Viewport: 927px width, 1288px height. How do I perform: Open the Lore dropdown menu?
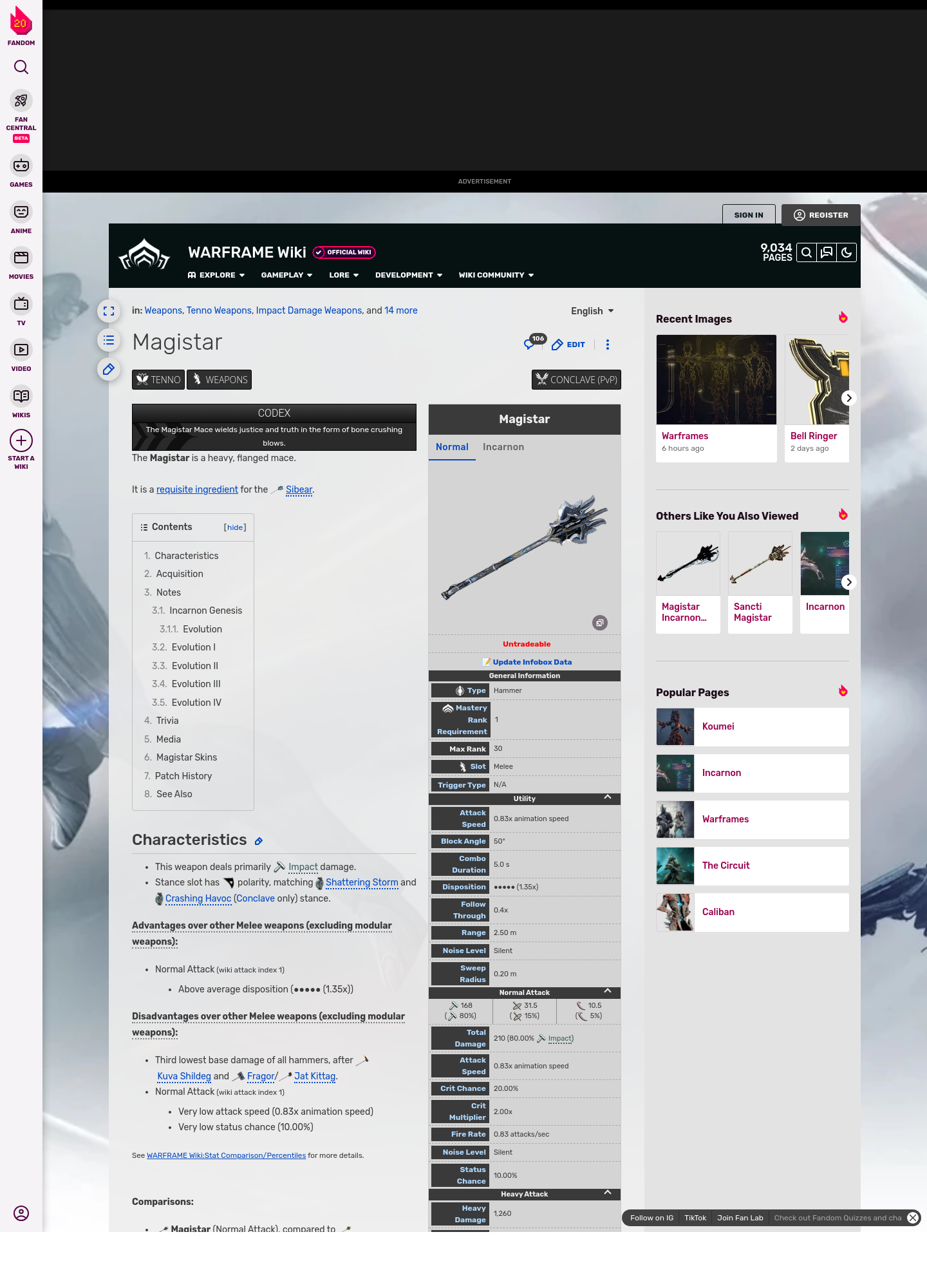pyautogui.click(x=344, y=275)
